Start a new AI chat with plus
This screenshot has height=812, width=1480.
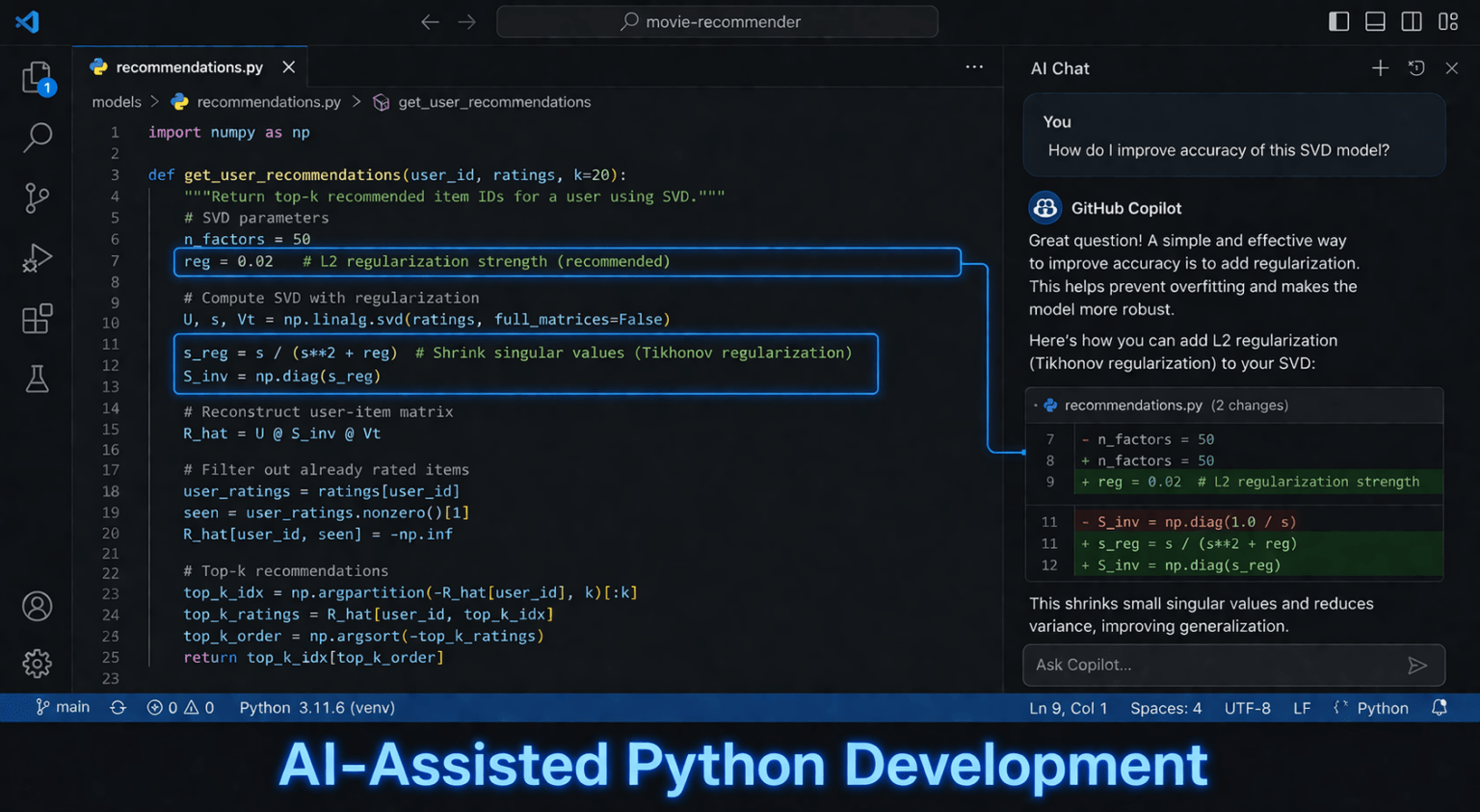(x=1380, y=67)
